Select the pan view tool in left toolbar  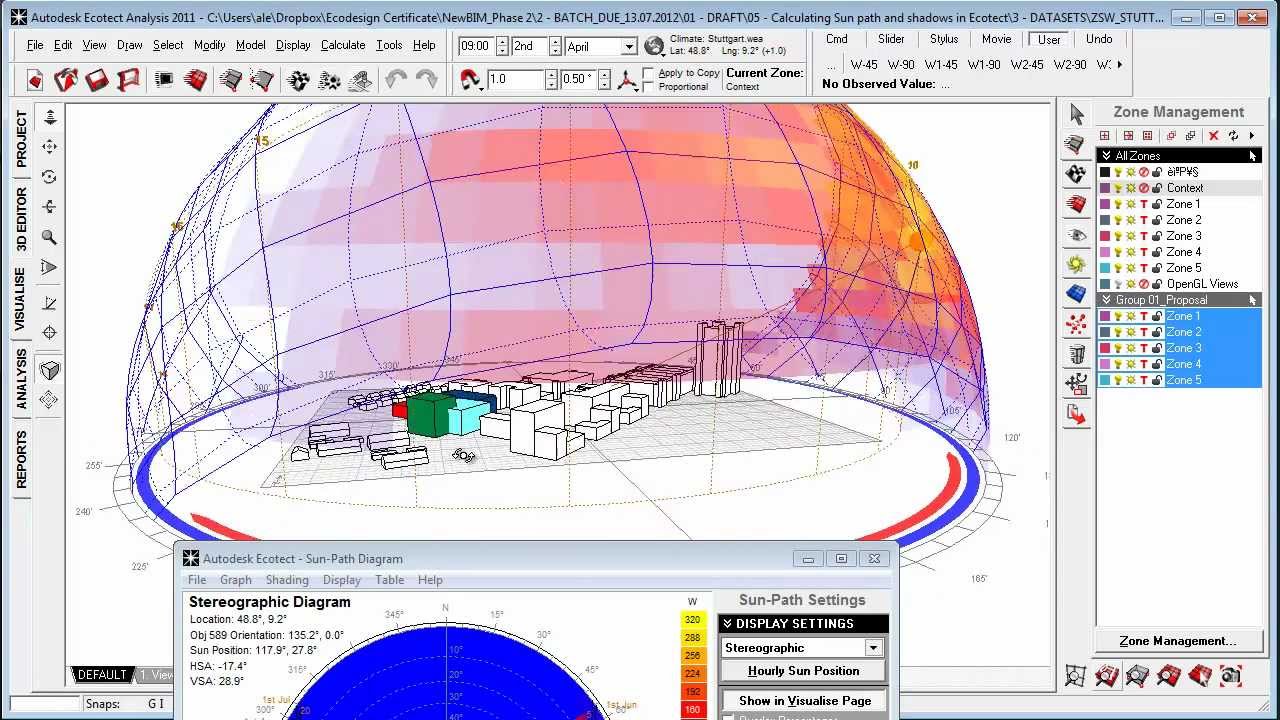[x=49, y=147]
